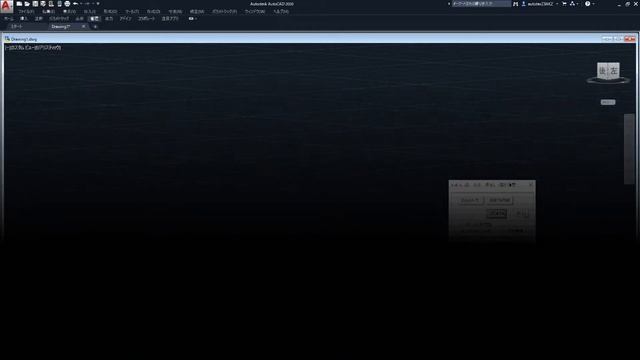Open the AutoCAD application menu (red A logo)
Image resolution: width=640 pixels, height=360 pixels.
coord(6,6)
